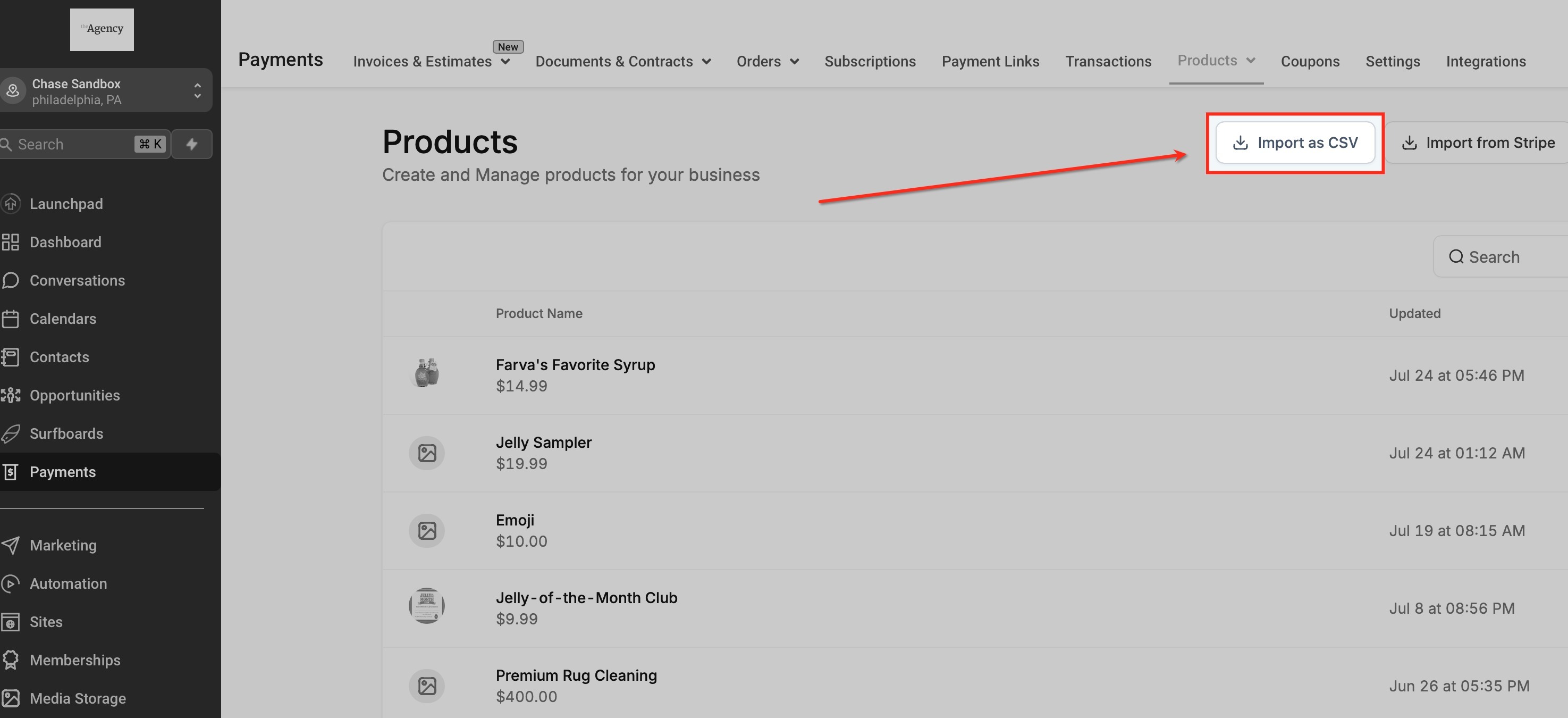Click the products Search field

(1504, 257)
